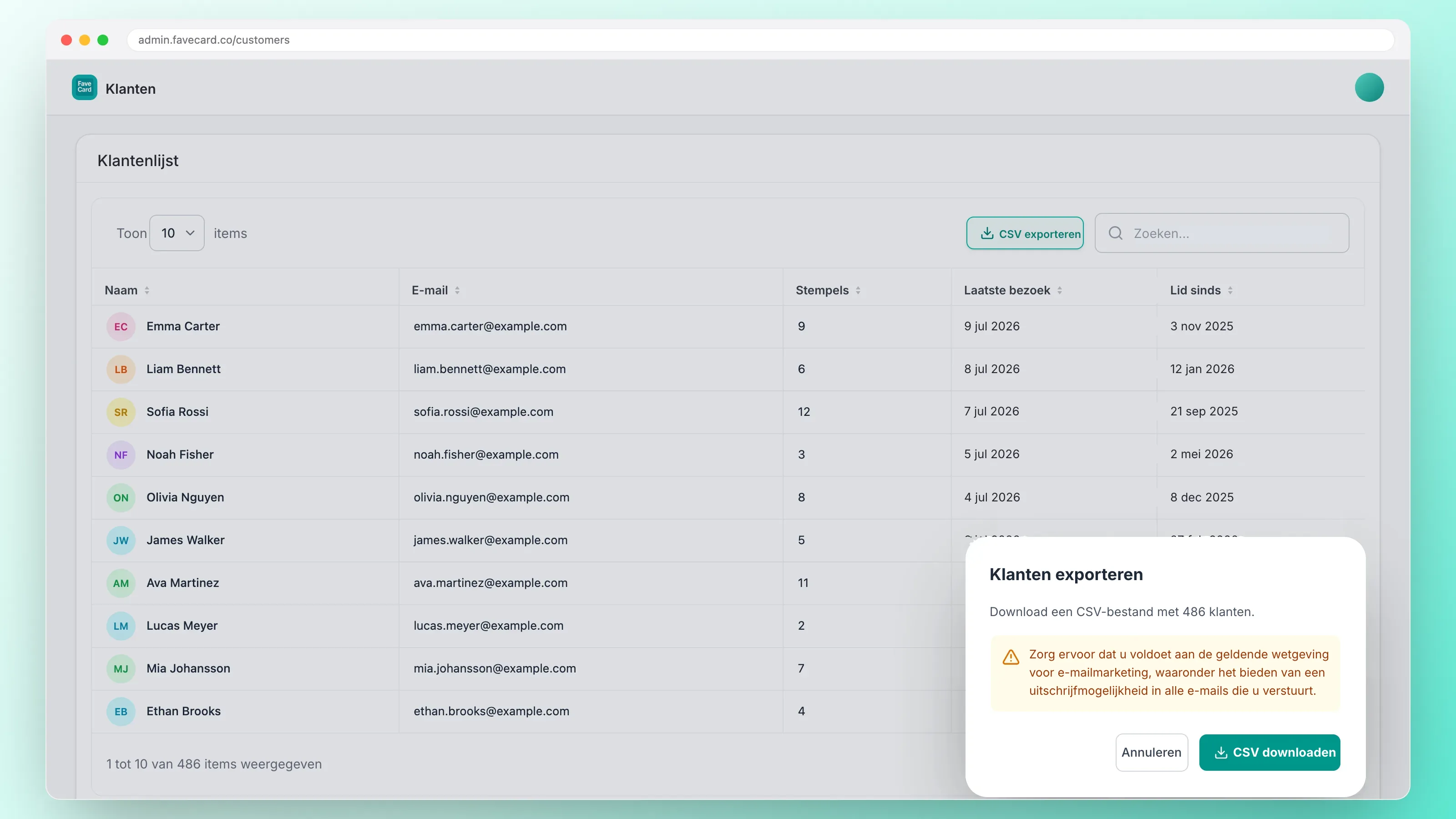Click Annuleren in export dialog
1456x819 pixels.
[x=1151, y=752]
